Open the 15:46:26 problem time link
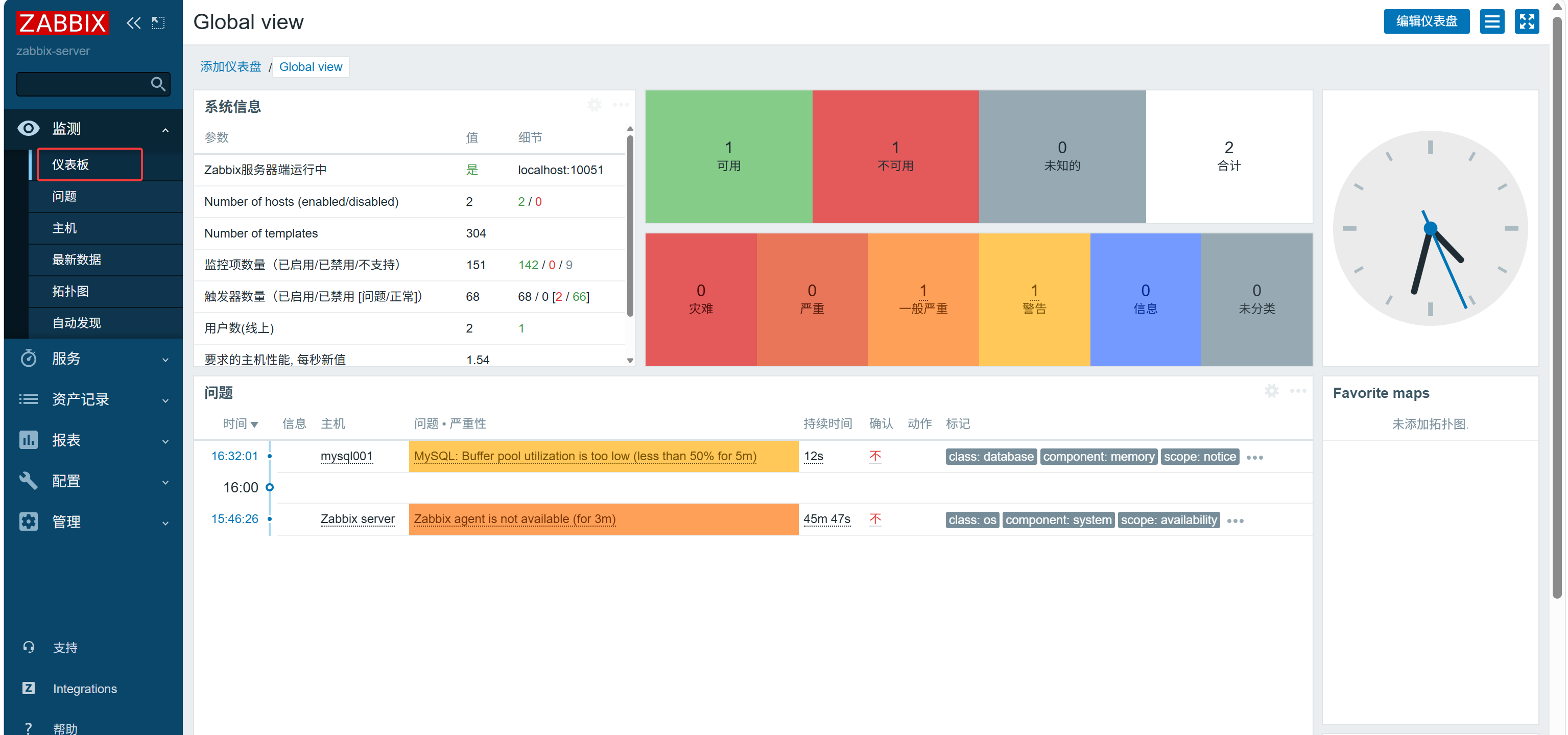 pyautogui.click(x=234, y=519)
